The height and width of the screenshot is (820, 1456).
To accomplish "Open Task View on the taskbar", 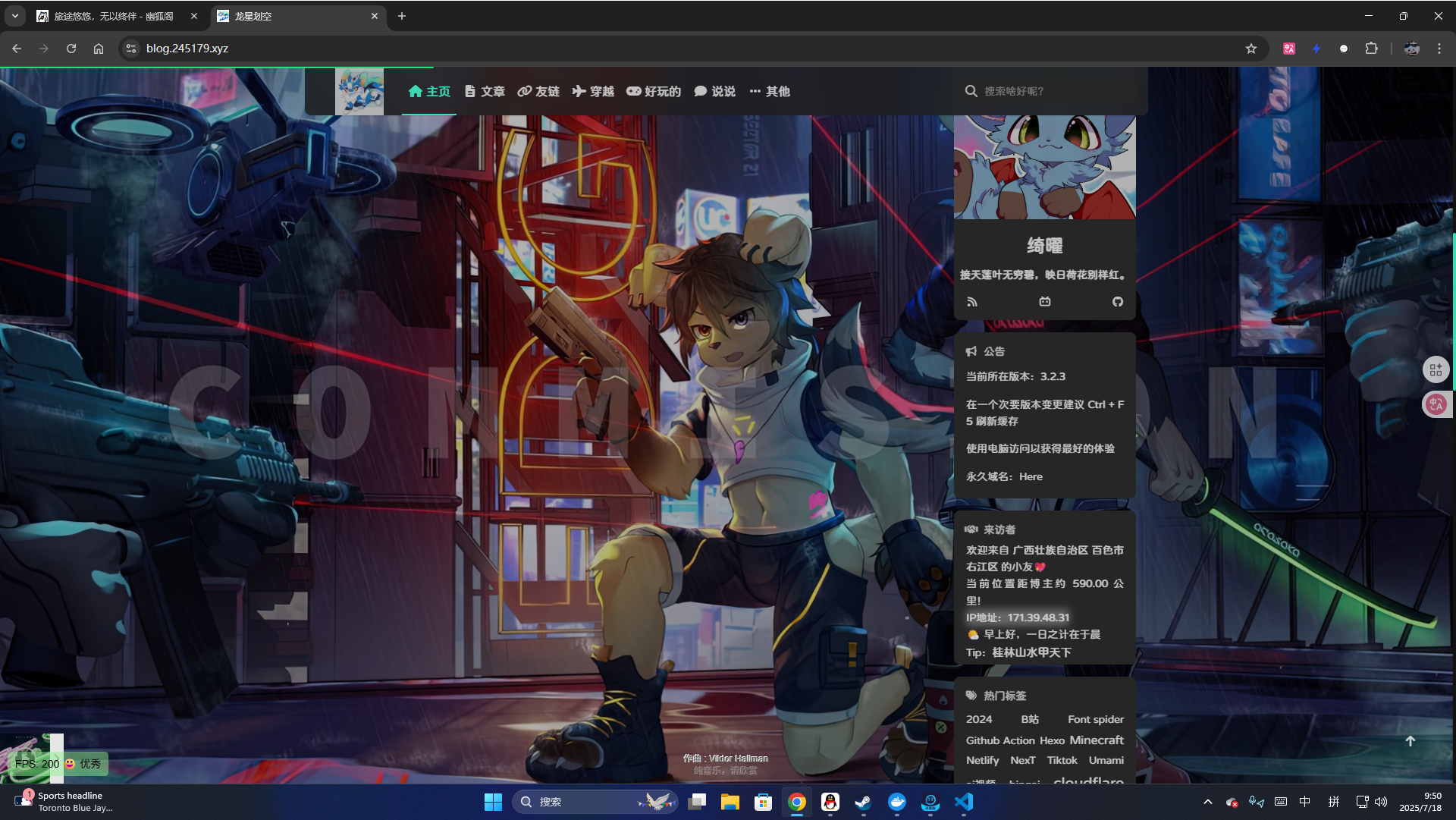I will click(x=697, y=802).
